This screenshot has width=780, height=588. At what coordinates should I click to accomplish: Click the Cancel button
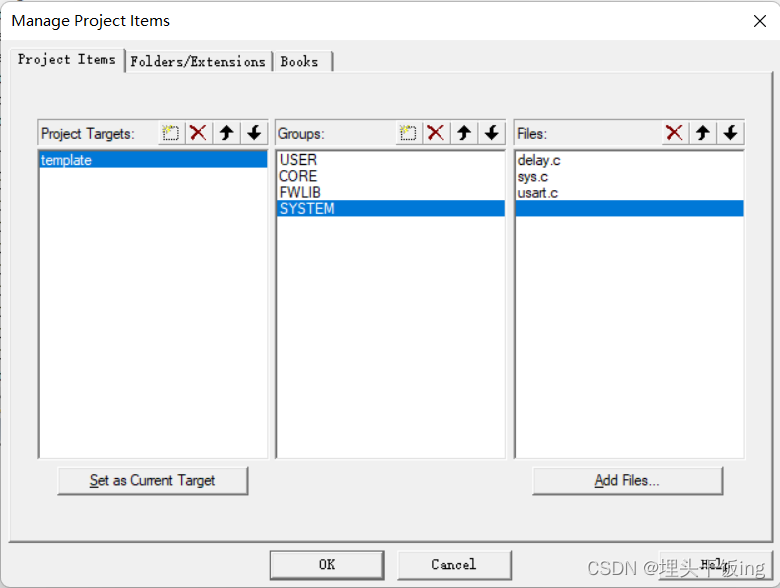click(x=454, y=565)
